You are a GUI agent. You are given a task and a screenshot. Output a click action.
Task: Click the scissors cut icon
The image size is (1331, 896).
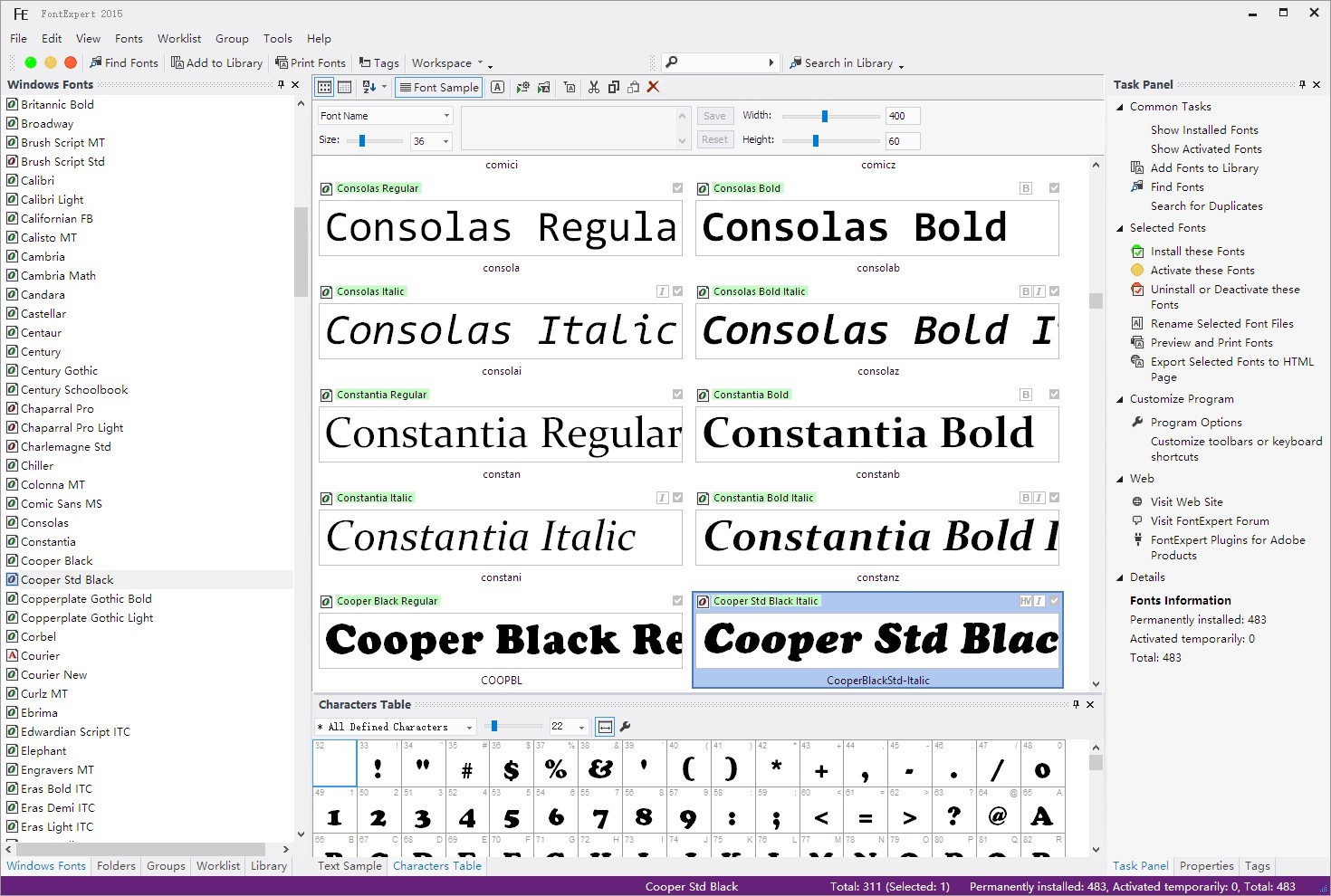[594, 87]
